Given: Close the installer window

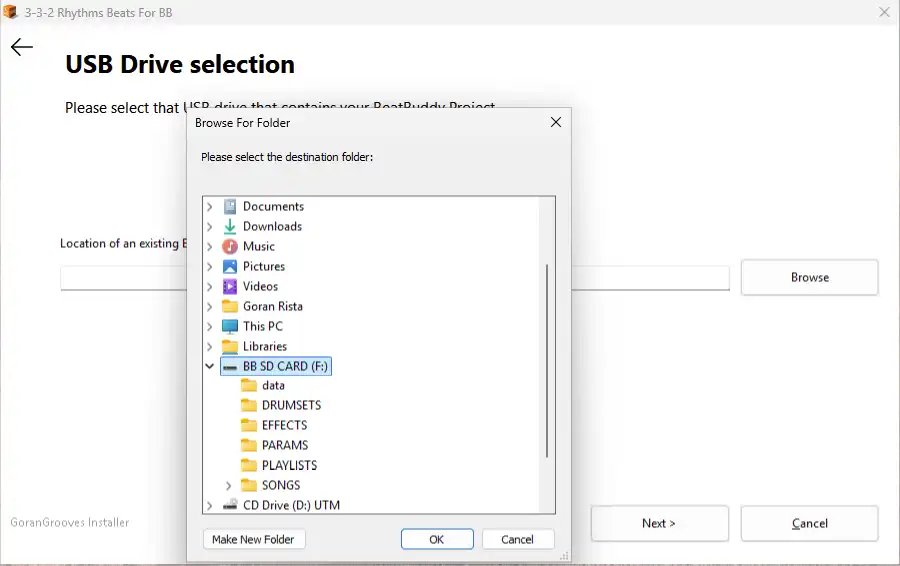Looking at the screenshot, I should pyautogui.click(x=885, y=12).
